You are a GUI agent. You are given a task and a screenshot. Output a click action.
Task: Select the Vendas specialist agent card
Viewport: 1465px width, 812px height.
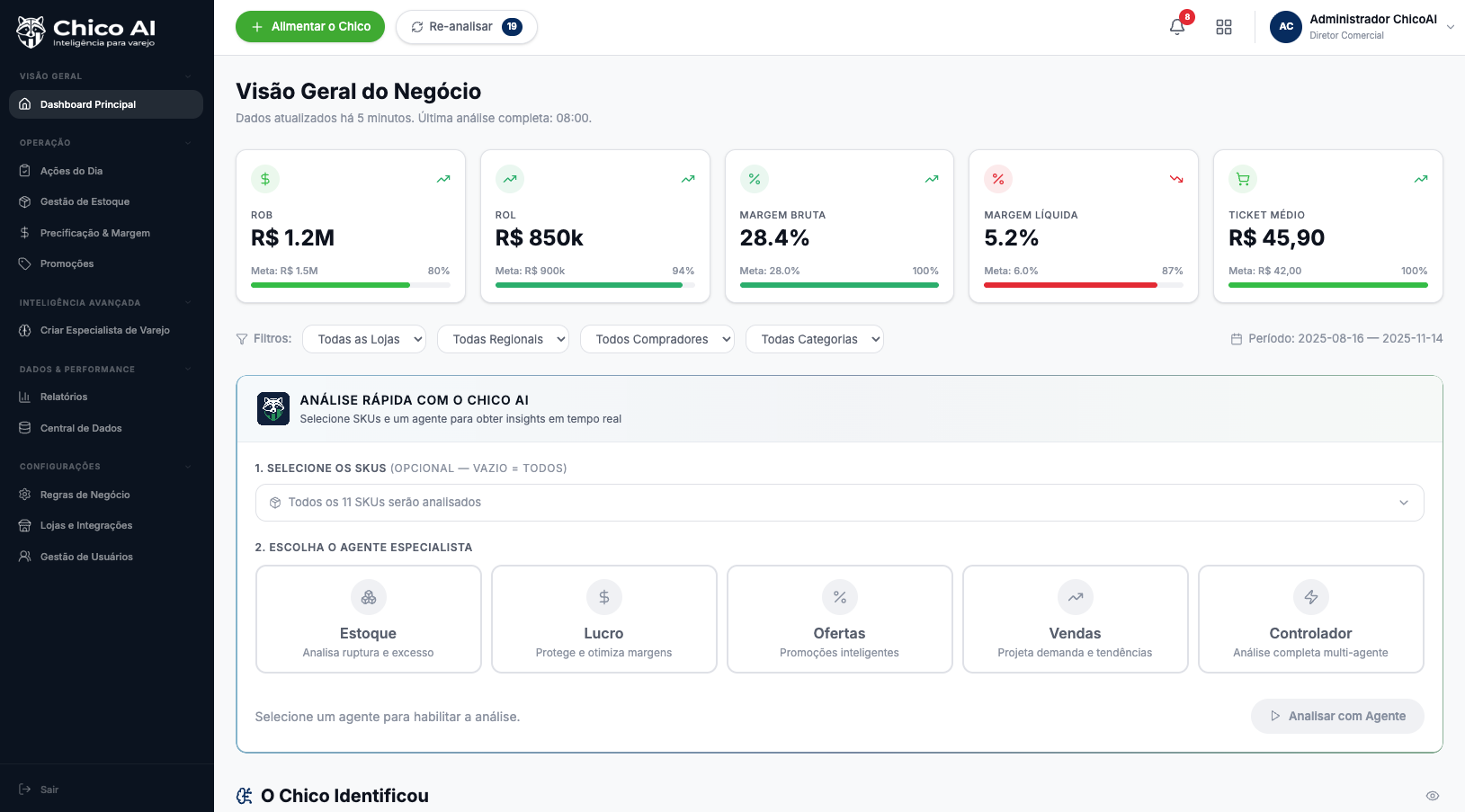1076,619
